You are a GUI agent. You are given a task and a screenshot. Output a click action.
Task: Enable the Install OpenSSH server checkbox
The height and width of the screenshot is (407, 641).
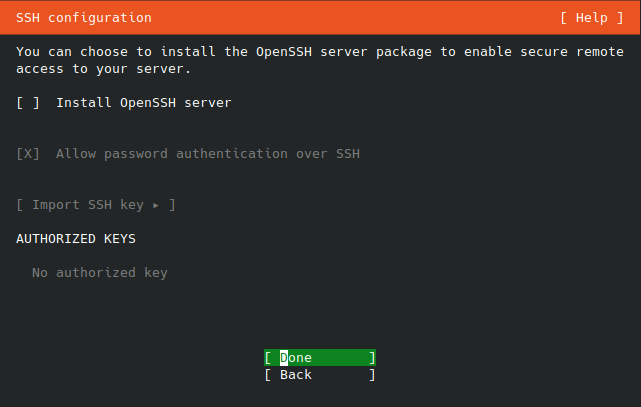(28, 103)
